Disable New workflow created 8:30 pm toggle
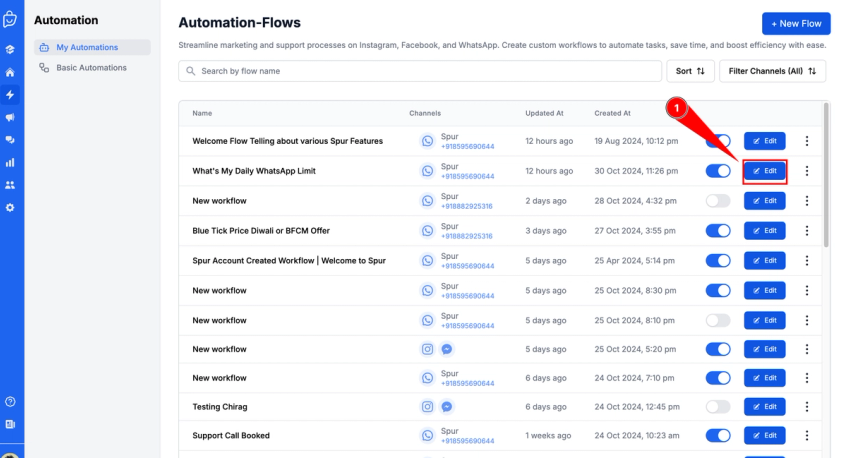 (718, 290)
